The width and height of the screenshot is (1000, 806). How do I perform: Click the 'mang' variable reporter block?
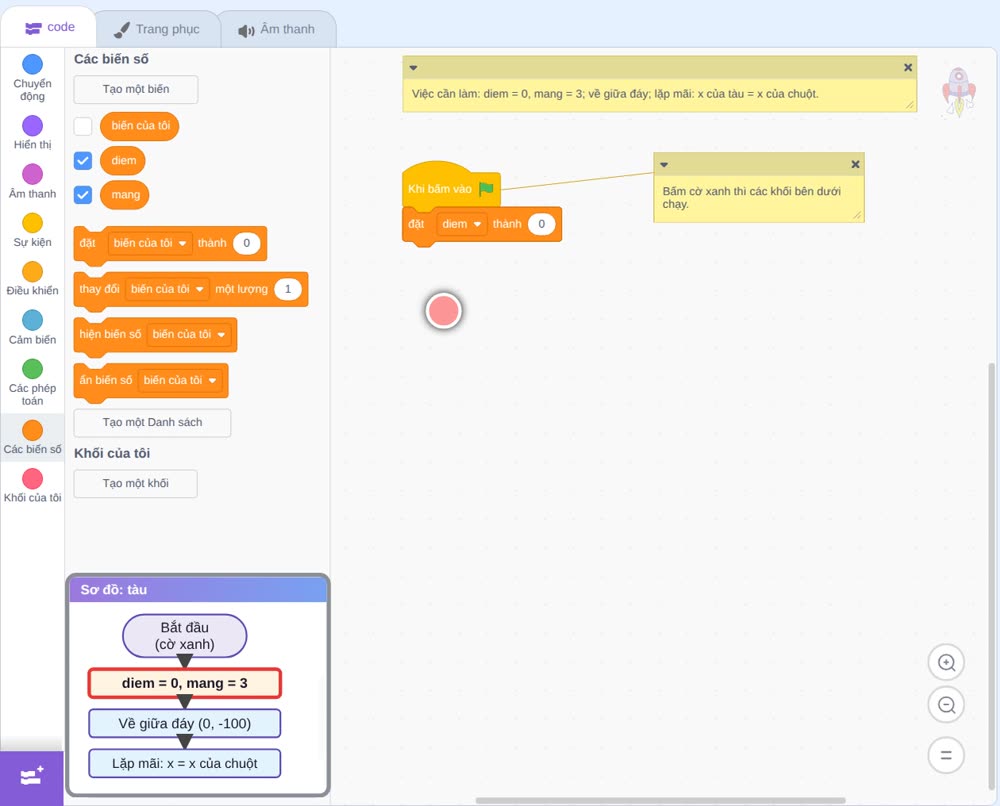point(125,194)
